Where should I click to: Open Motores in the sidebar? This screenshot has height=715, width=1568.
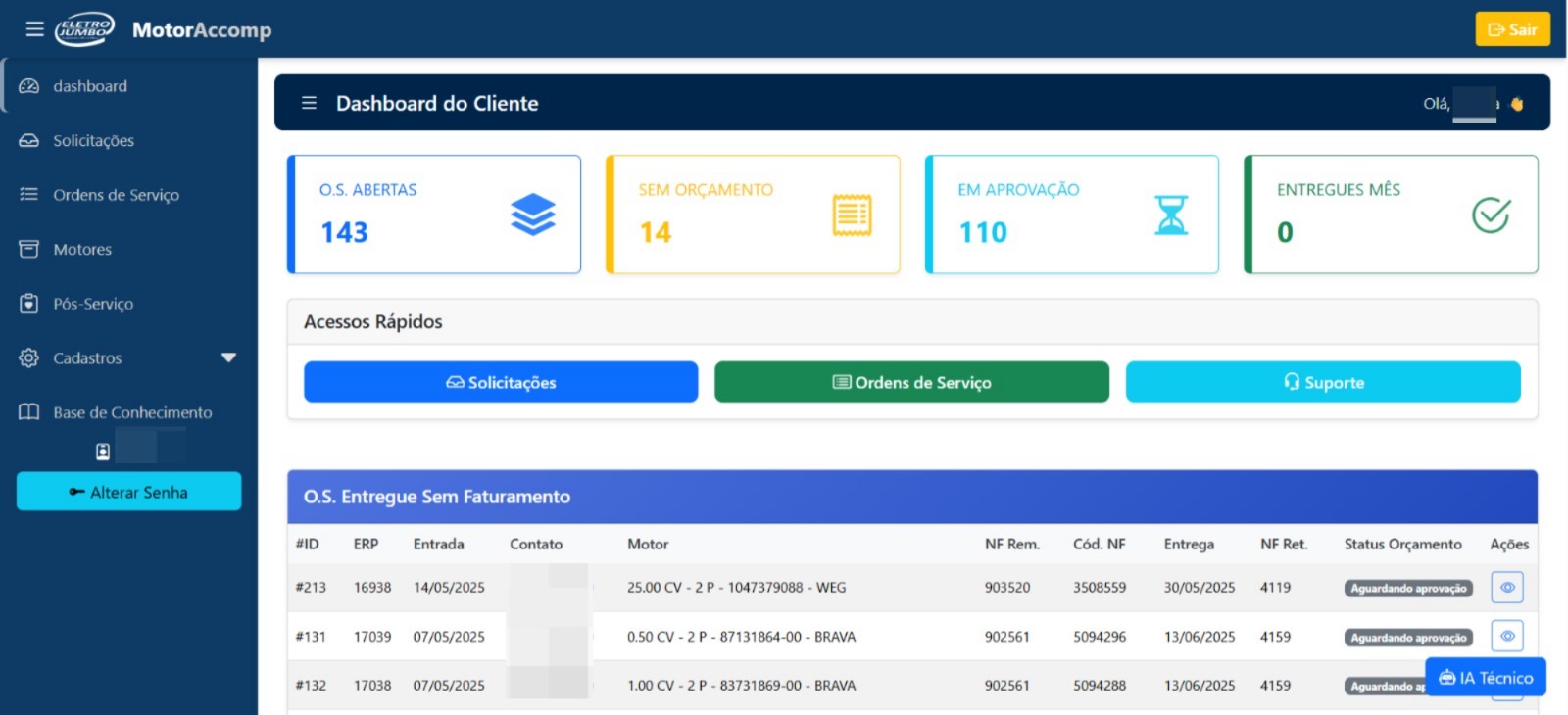(x=82, y=250)
